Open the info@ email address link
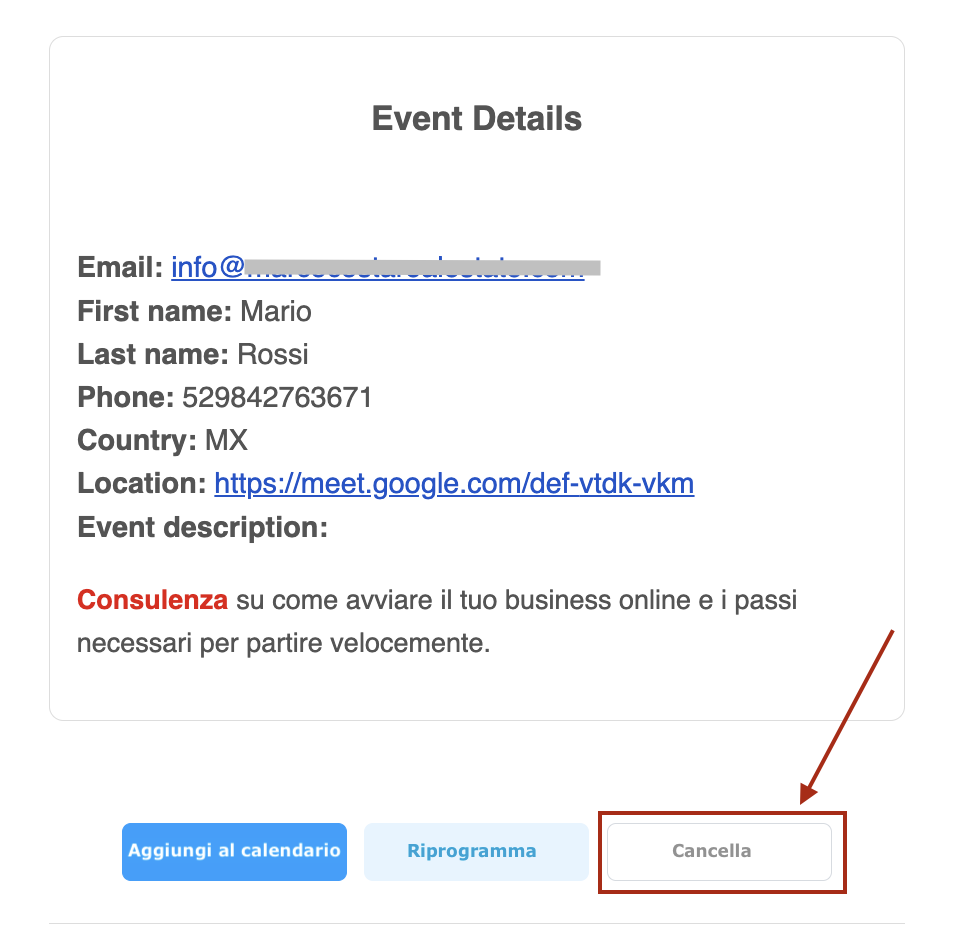Viewport: 980px width, 944px height. (x=378, y=268)
